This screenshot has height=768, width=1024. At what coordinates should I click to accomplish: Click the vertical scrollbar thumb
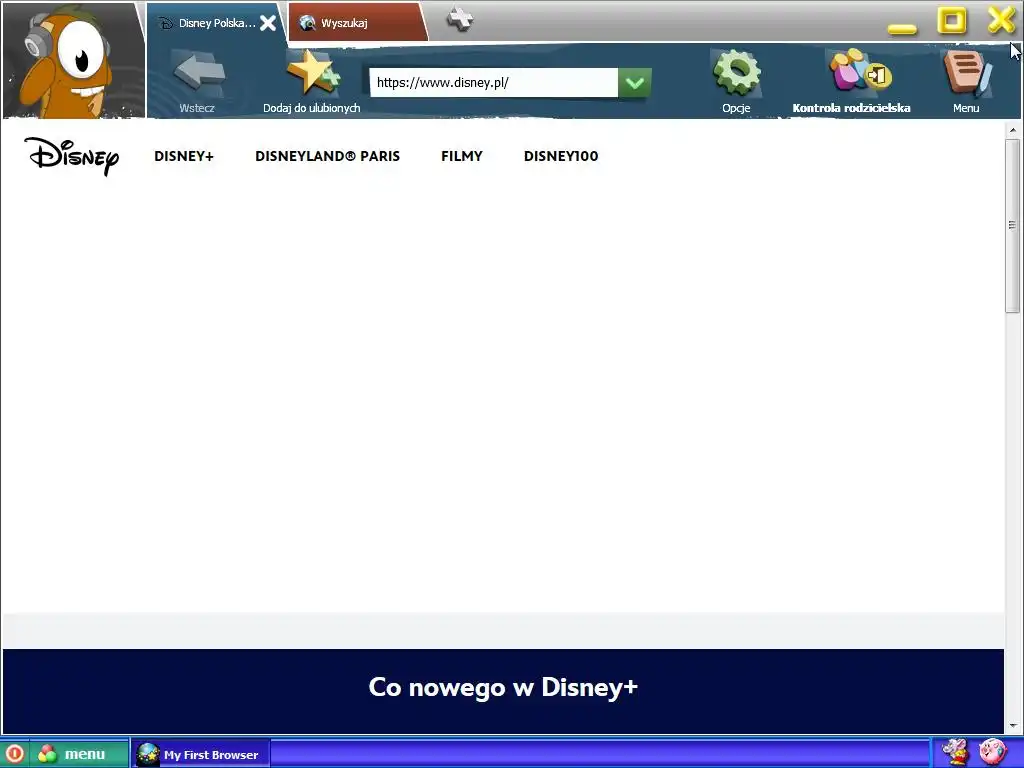pos(1012,225)
